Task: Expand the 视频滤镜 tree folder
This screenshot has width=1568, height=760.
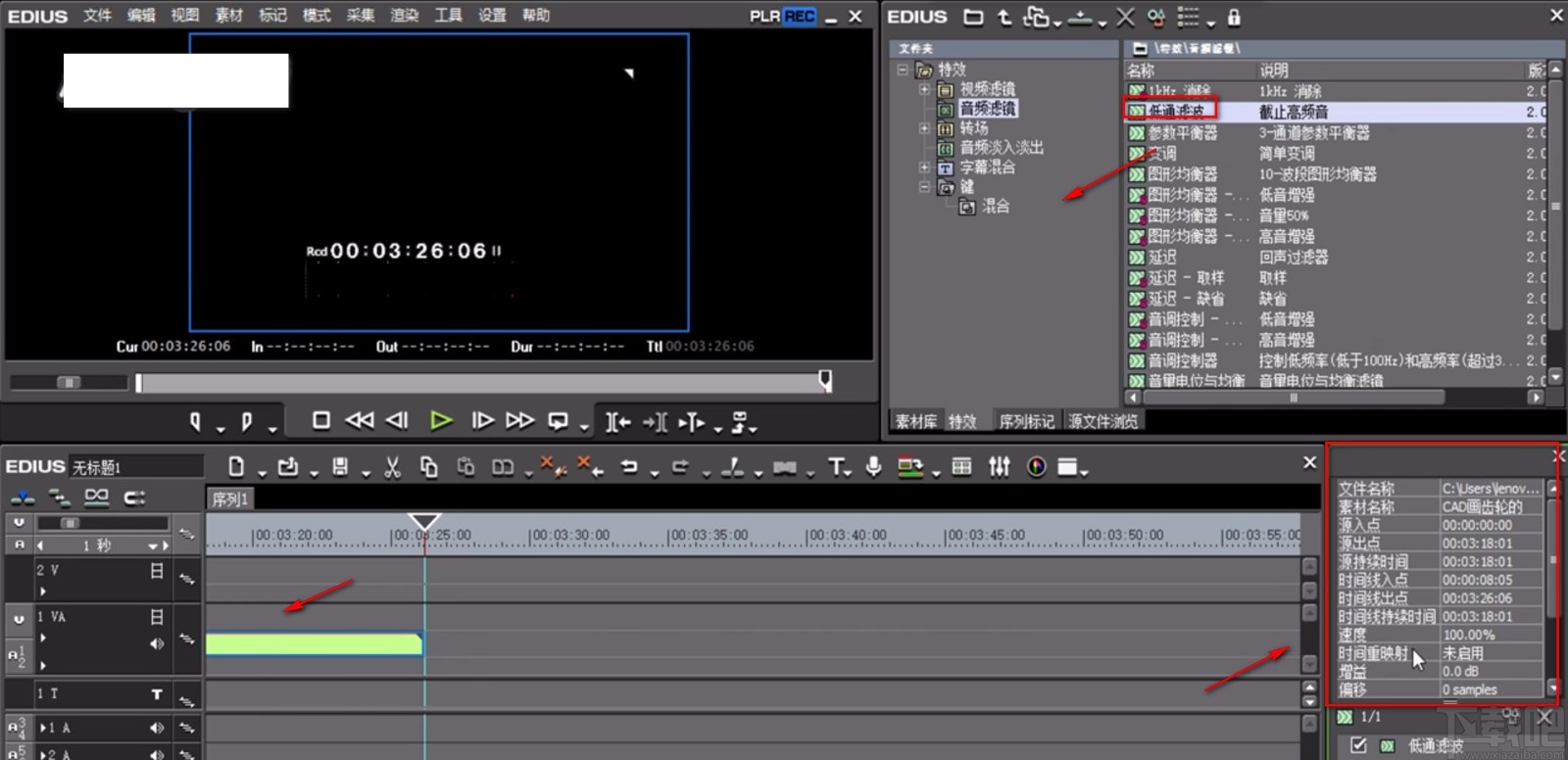Action: pos(923,89)
